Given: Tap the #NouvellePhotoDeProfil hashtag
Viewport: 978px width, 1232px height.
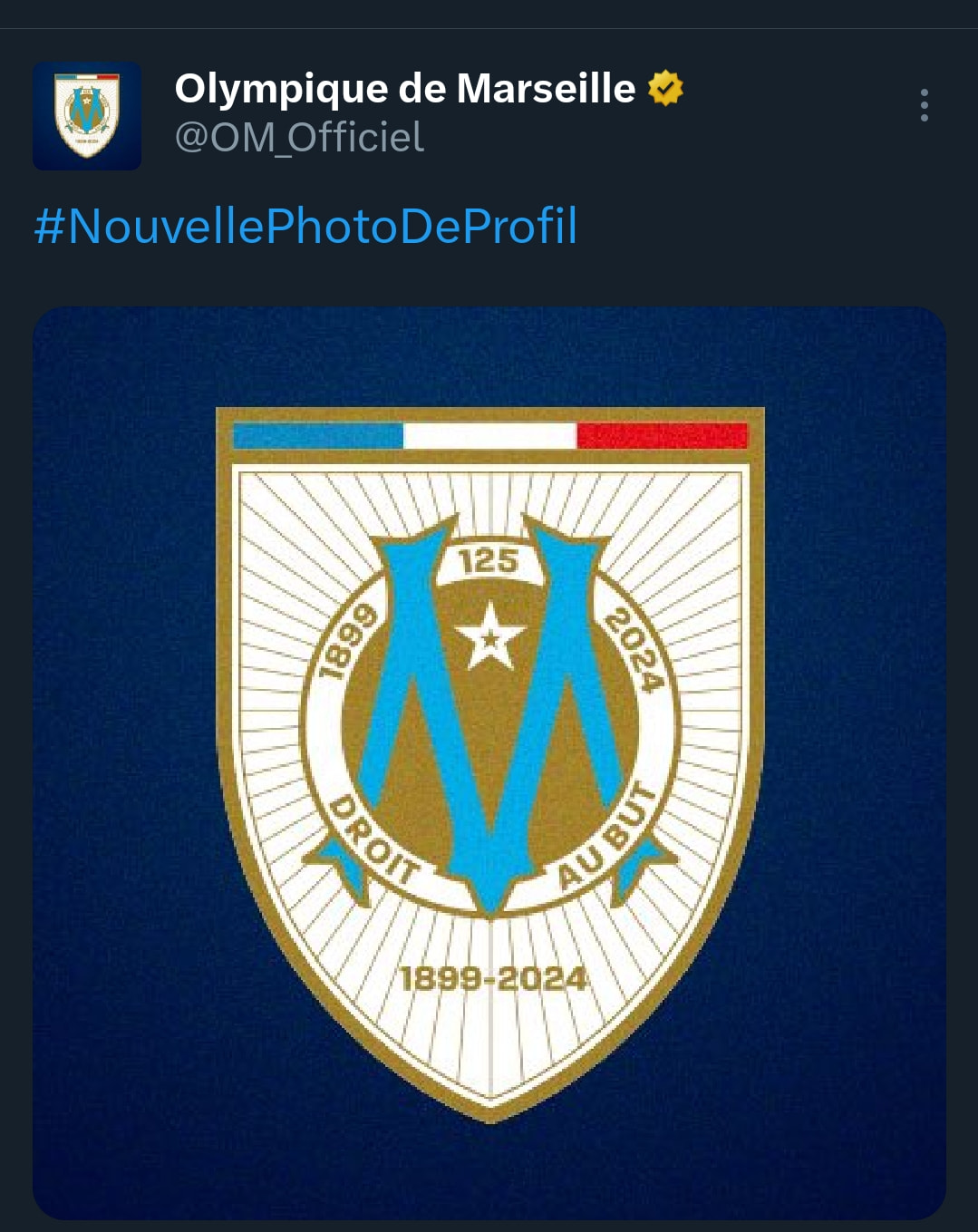Looking at the screenshot, I should click(x=305, y=226).
